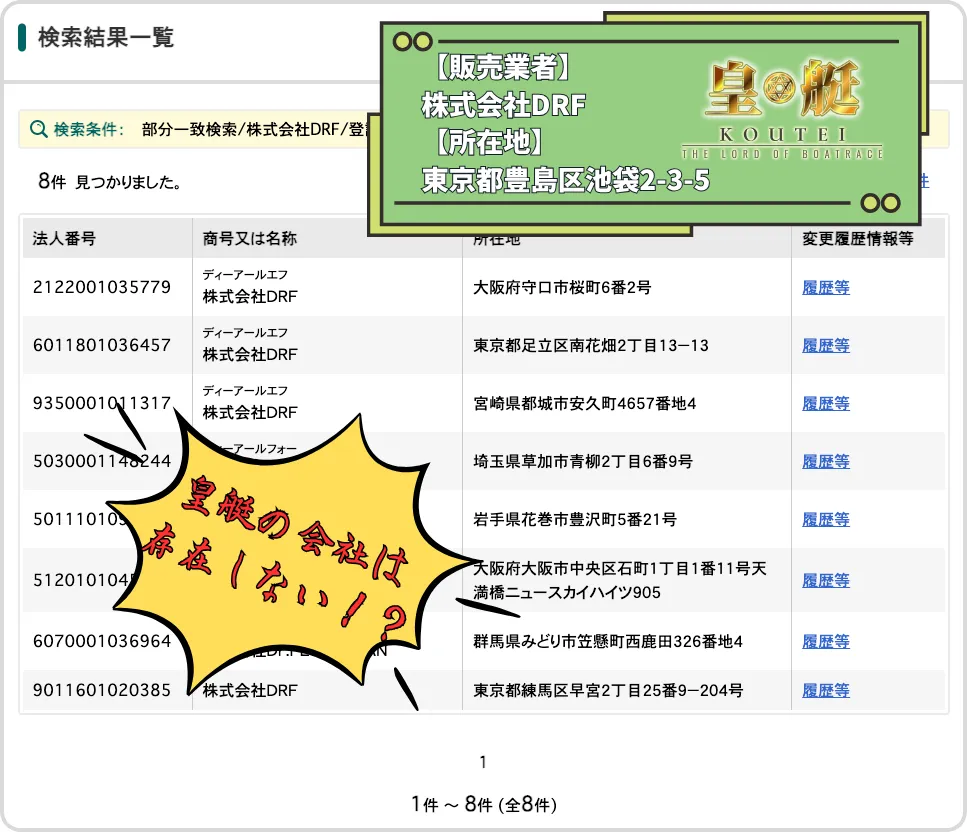The width and height of the screenshot is (967, 832).
Task: Select page number 1 in pagination
Action: 483,763
